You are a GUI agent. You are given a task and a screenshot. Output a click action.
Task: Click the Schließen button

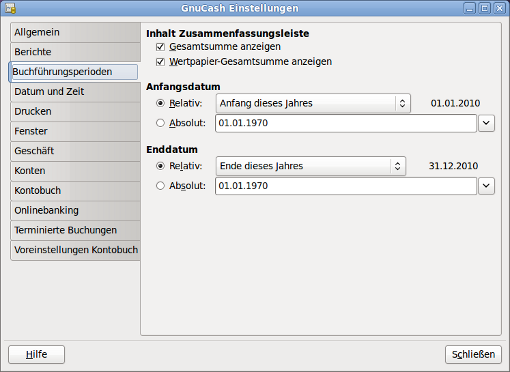(x=473, y=354)
